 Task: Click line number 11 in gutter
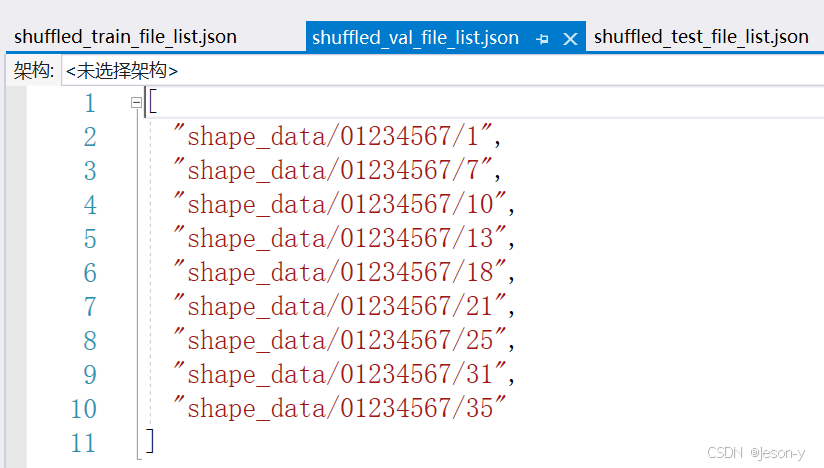click(x=84, y=442)
